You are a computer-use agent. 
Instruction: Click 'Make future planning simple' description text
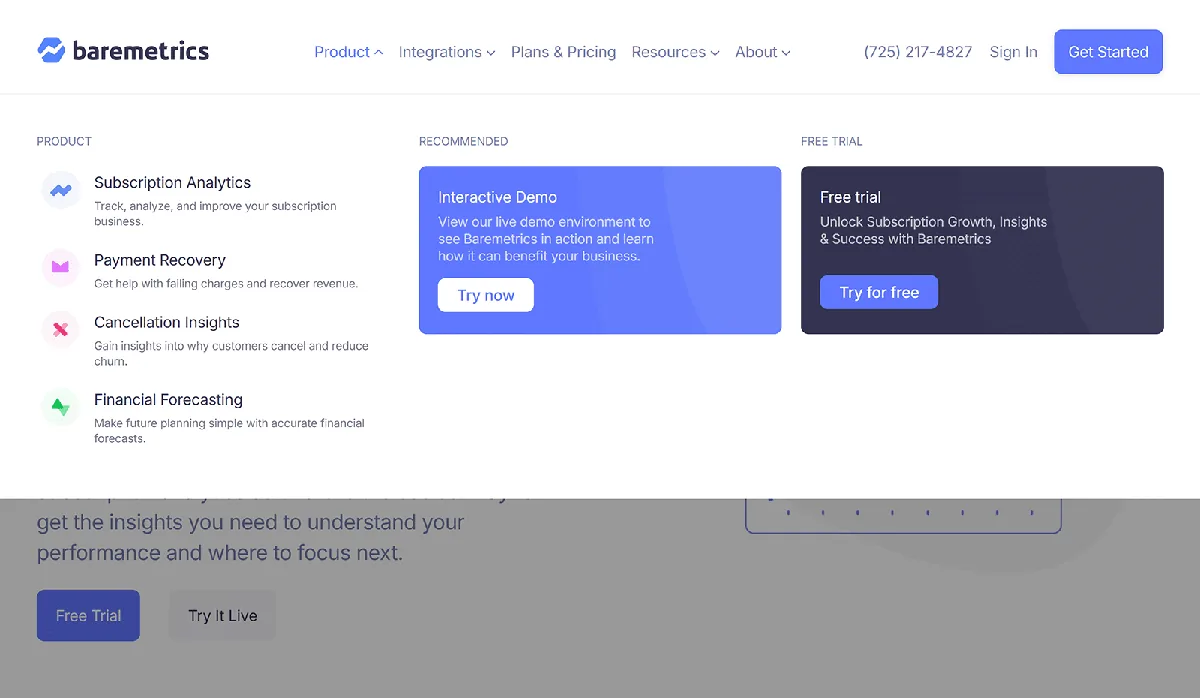(x=229, y=430)
